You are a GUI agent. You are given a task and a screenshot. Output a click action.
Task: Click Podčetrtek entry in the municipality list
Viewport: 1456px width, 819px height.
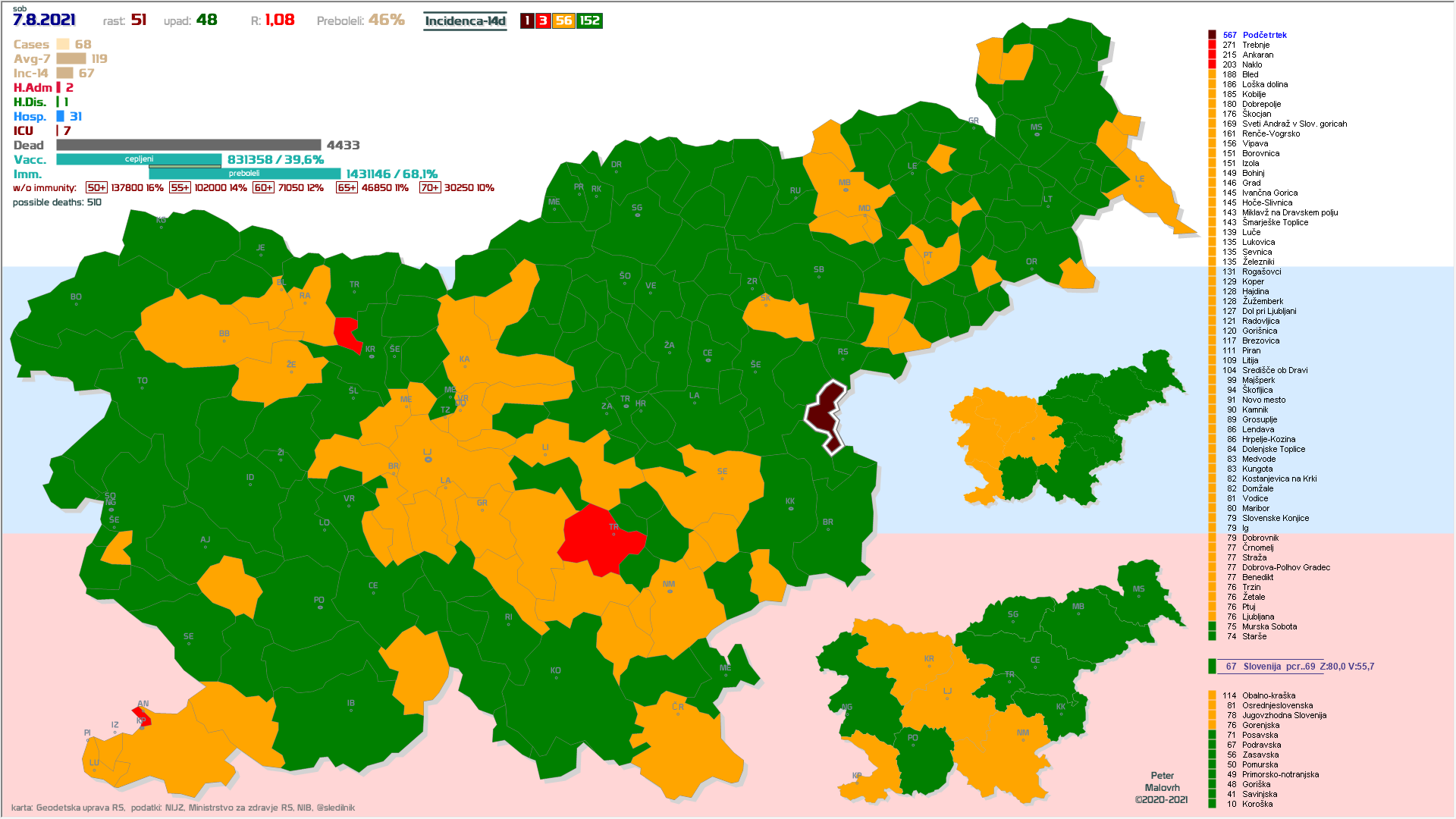tap(1264, 35)
